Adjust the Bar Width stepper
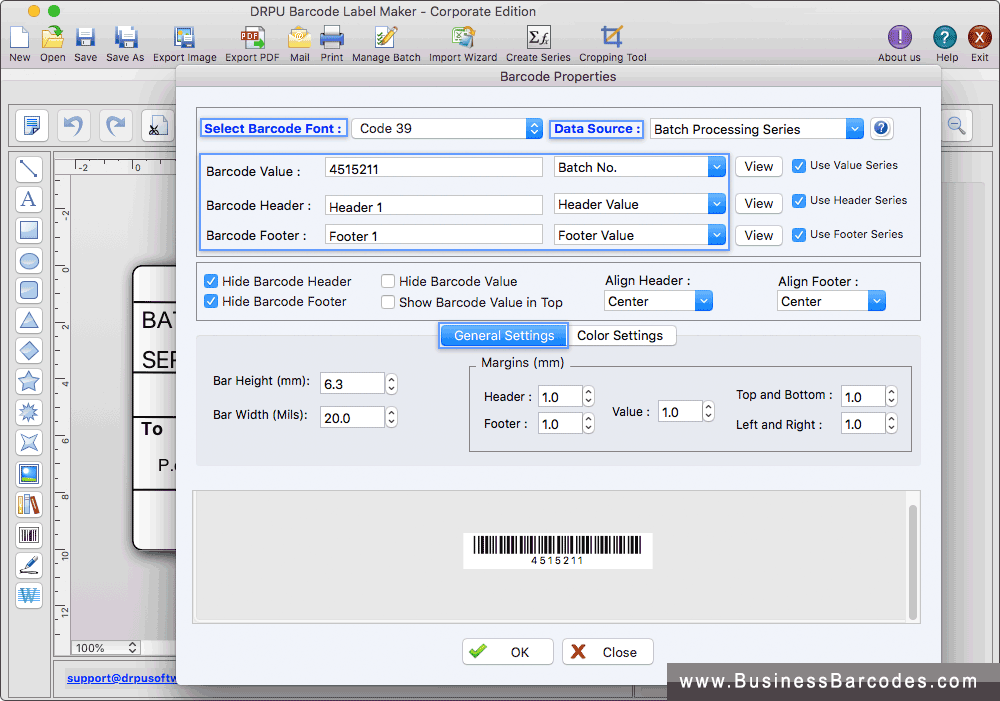 (x=392, y=417)
